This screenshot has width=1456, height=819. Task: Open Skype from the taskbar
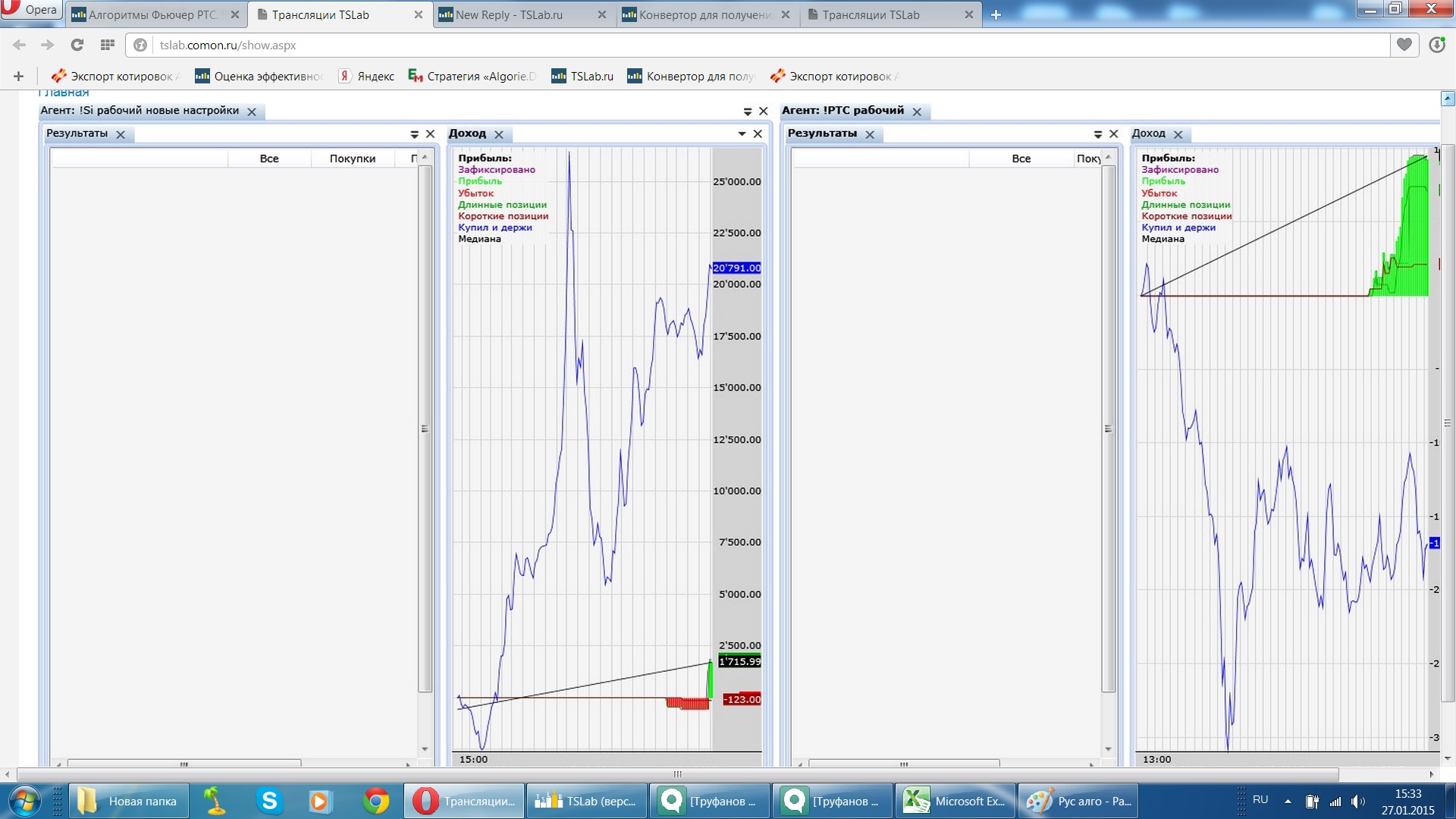pyautogui.click(x=269, y=801)
